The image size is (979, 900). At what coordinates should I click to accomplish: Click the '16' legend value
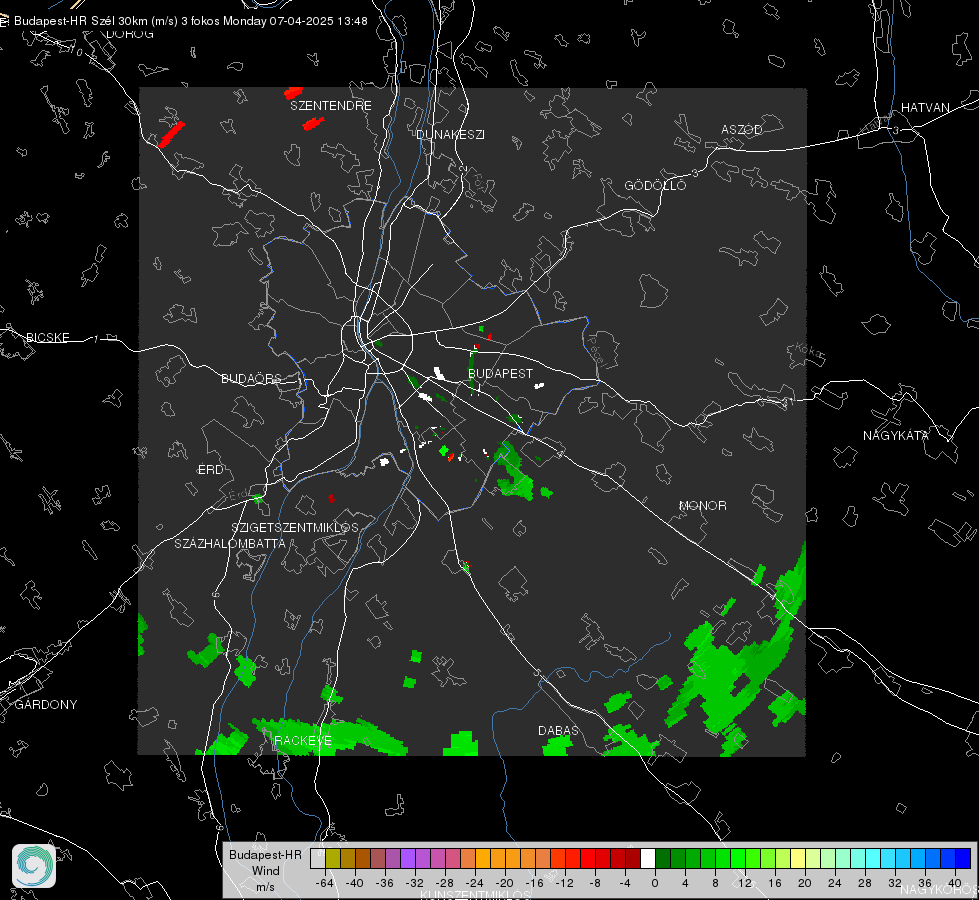775,883
